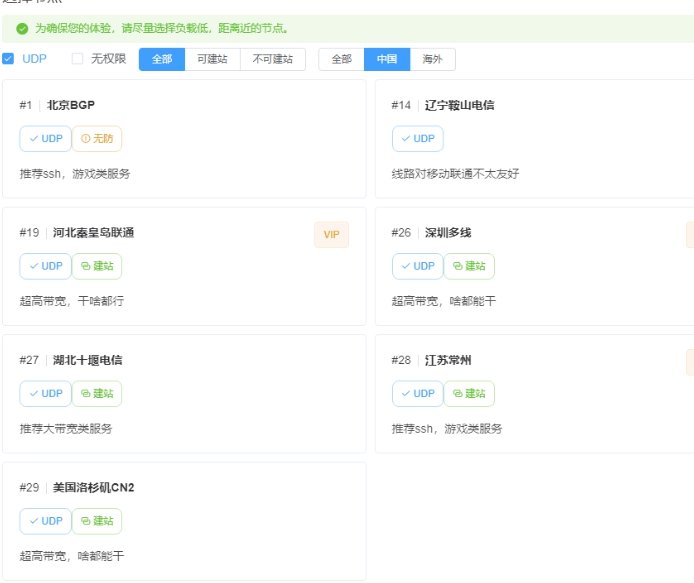Viewport: 694px width, 583px height.
Task: Click the 无防 warning tag on 北京BGP
Action: point(97,138)
